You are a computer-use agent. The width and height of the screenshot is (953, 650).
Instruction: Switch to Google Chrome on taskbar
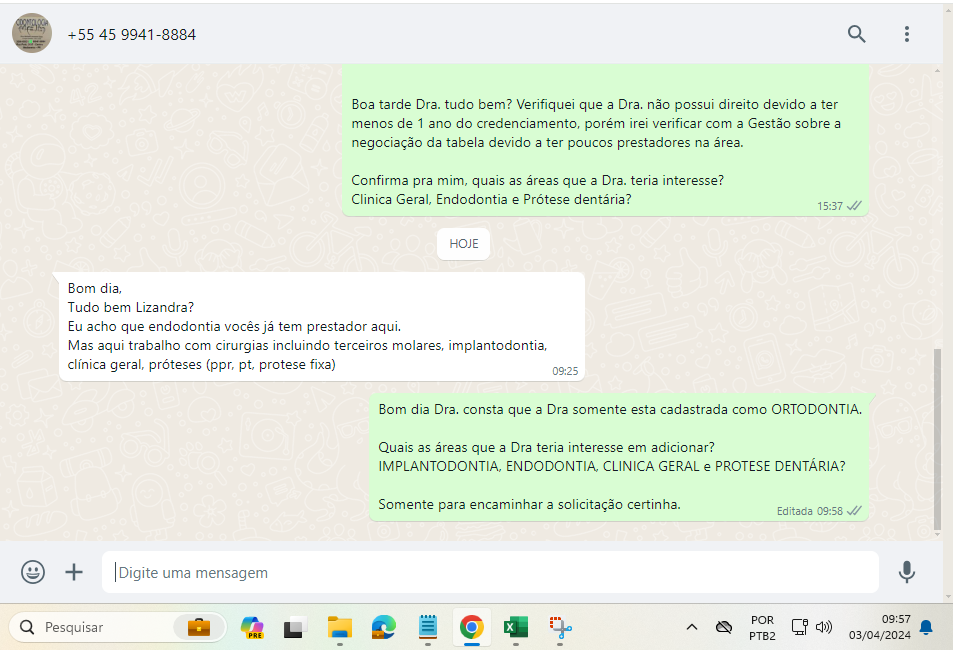472,627
